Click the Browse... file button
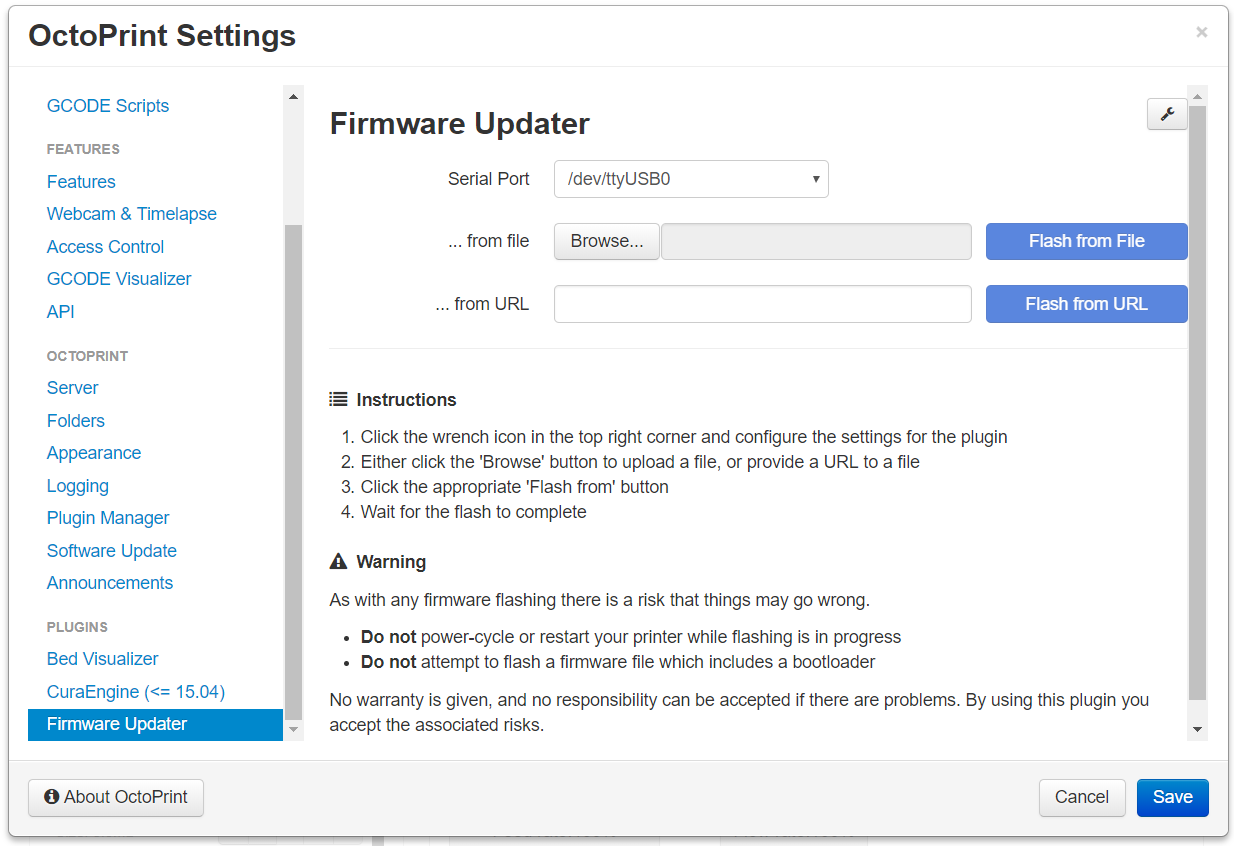 607,241
